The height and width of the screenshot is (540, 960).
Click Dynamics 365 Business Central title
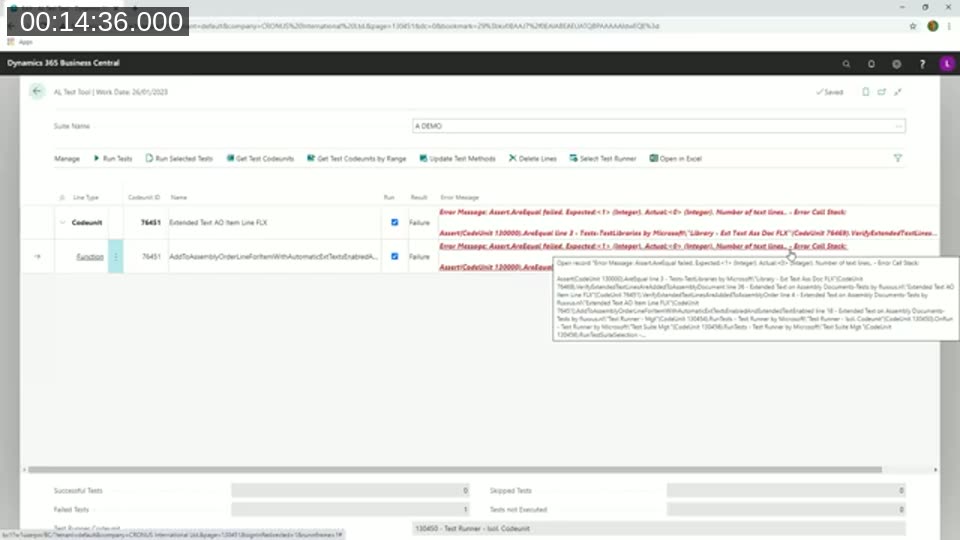click(x=63, y=63)
